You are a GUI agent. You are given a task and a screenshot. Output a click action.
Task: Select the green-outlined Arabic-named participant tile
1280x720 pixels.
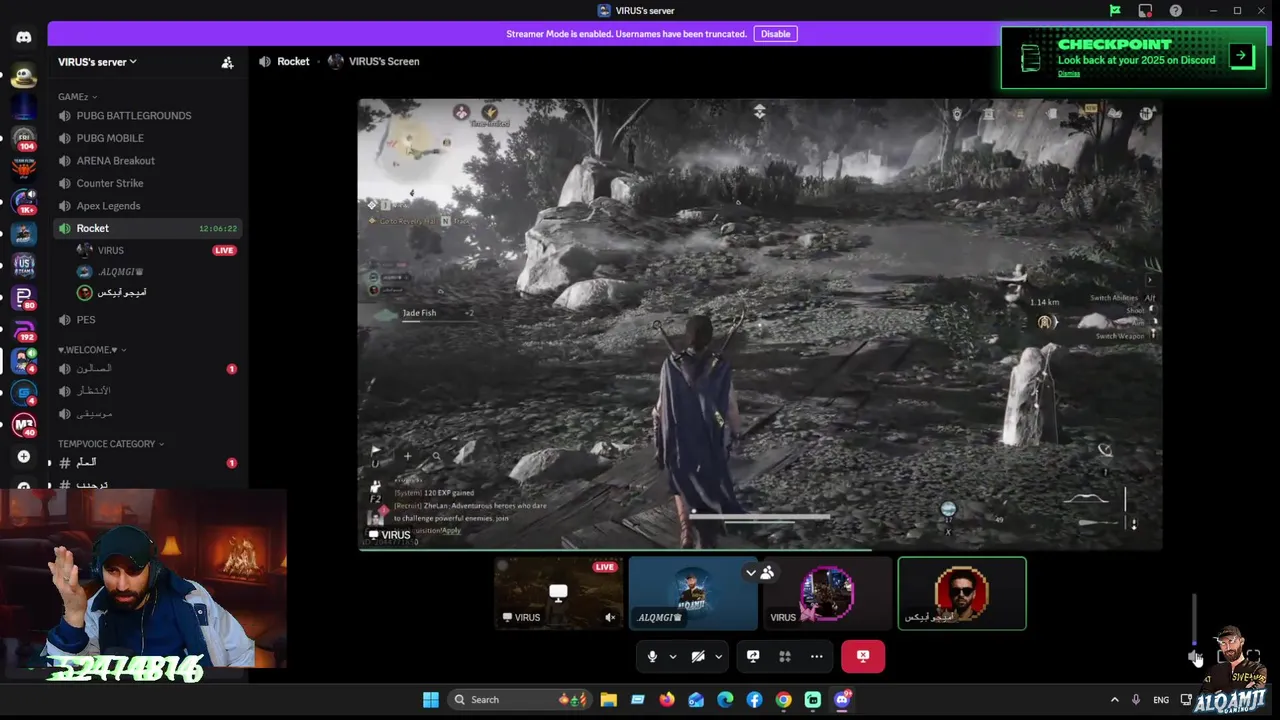click(x=962, y=593)
